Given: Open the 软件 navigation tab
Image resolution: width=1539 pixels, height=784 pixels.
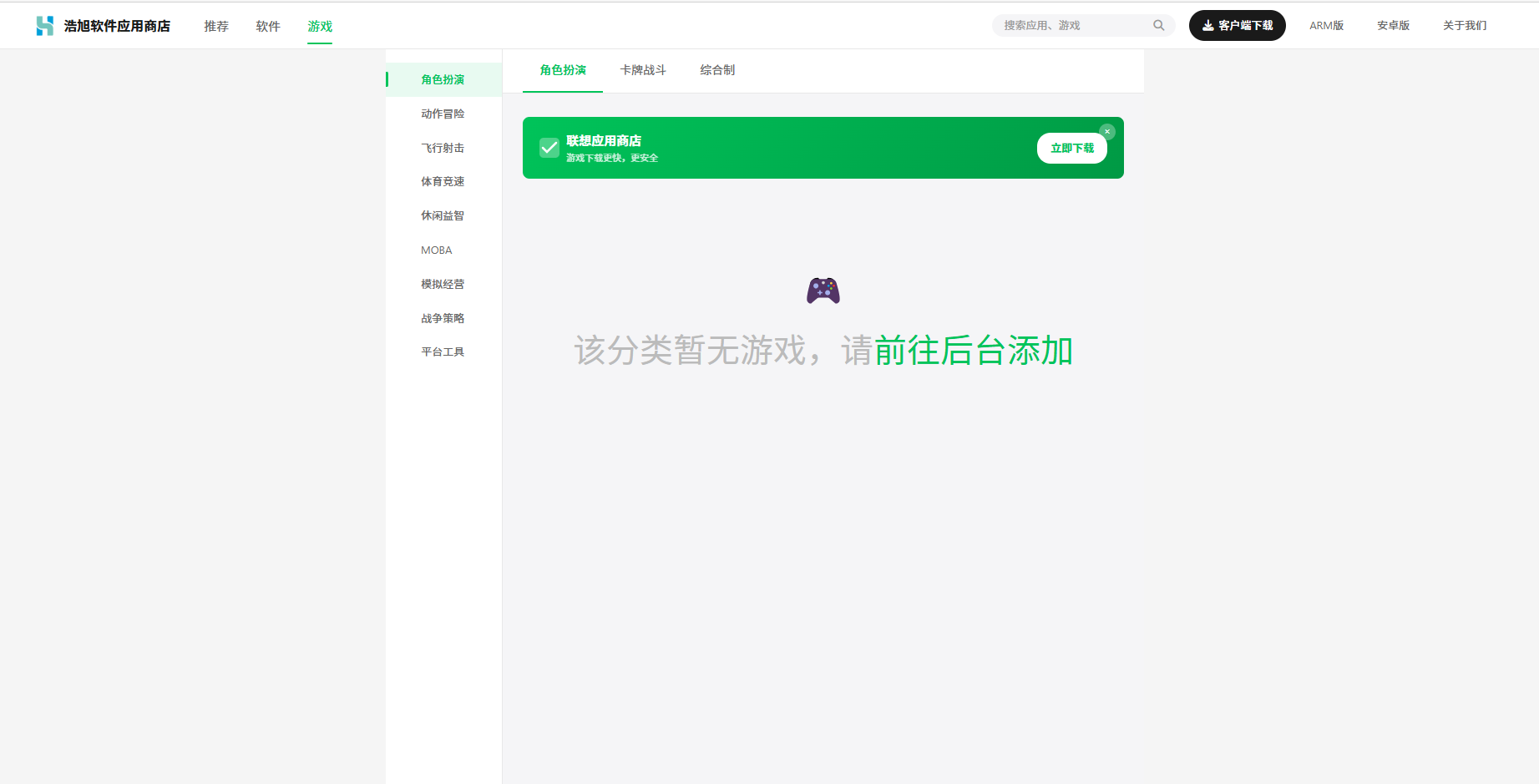Looking at the screenshot, I should pos(268,26).
